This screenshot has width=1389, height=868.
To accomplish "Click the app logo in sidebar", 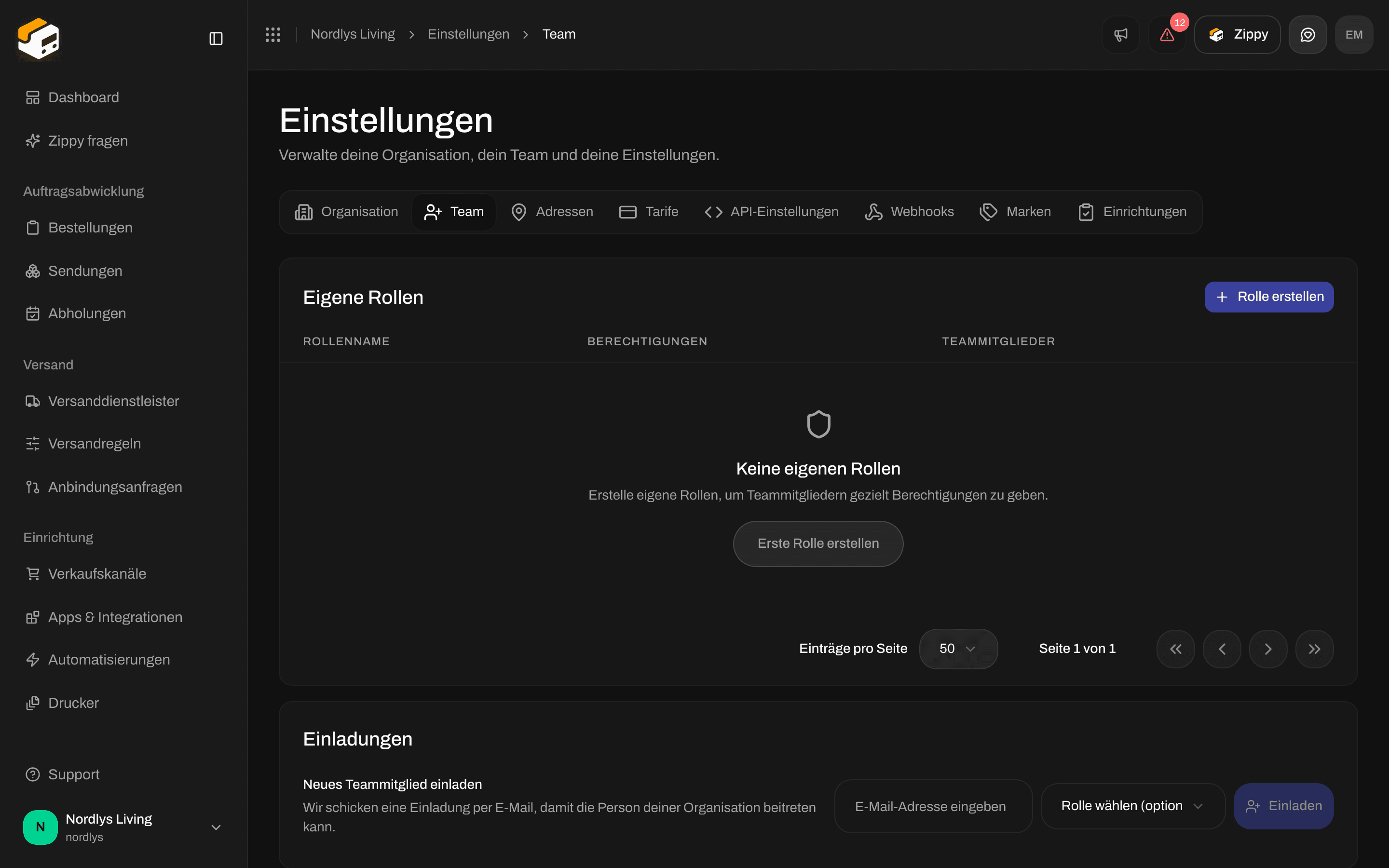I will (x=39, y=39).
